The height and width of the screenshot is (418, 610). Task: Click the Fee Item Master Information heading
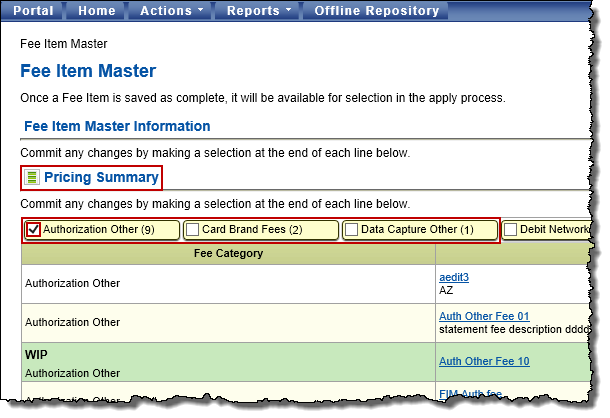(x=116, y=127)
